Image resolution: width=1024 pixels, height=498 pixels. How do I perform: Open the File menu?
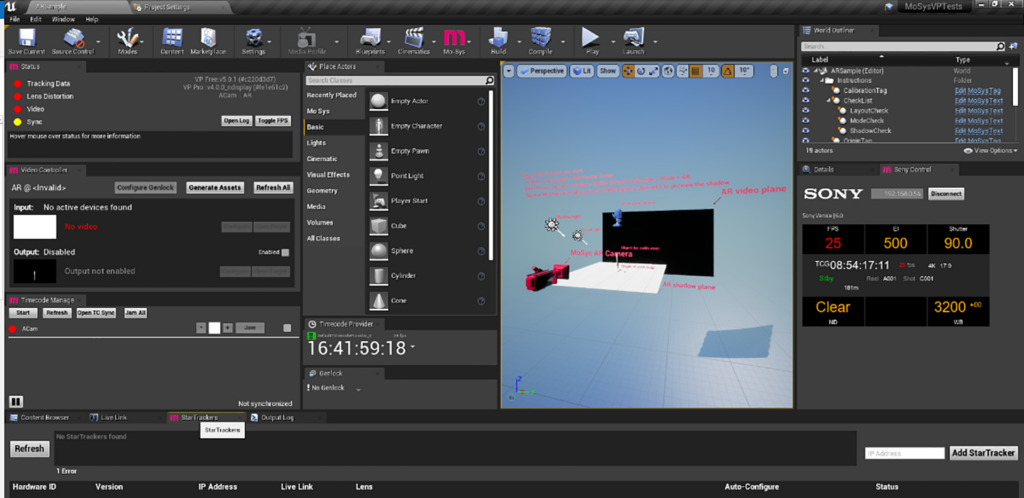pyautogui.click(x=16, y=20)
